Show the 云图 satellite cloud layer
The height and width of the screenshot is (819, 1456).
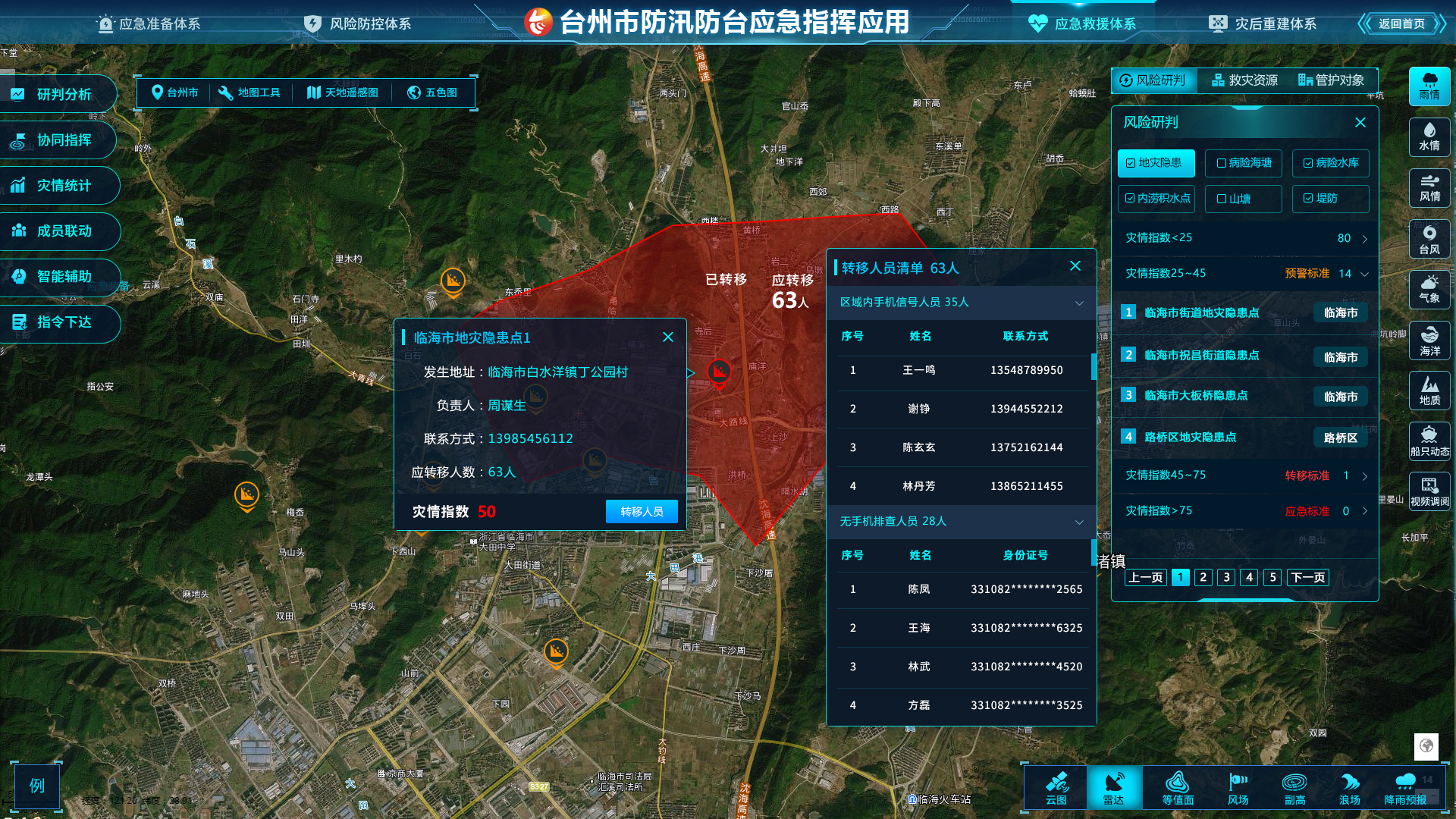click(1056, 788)
